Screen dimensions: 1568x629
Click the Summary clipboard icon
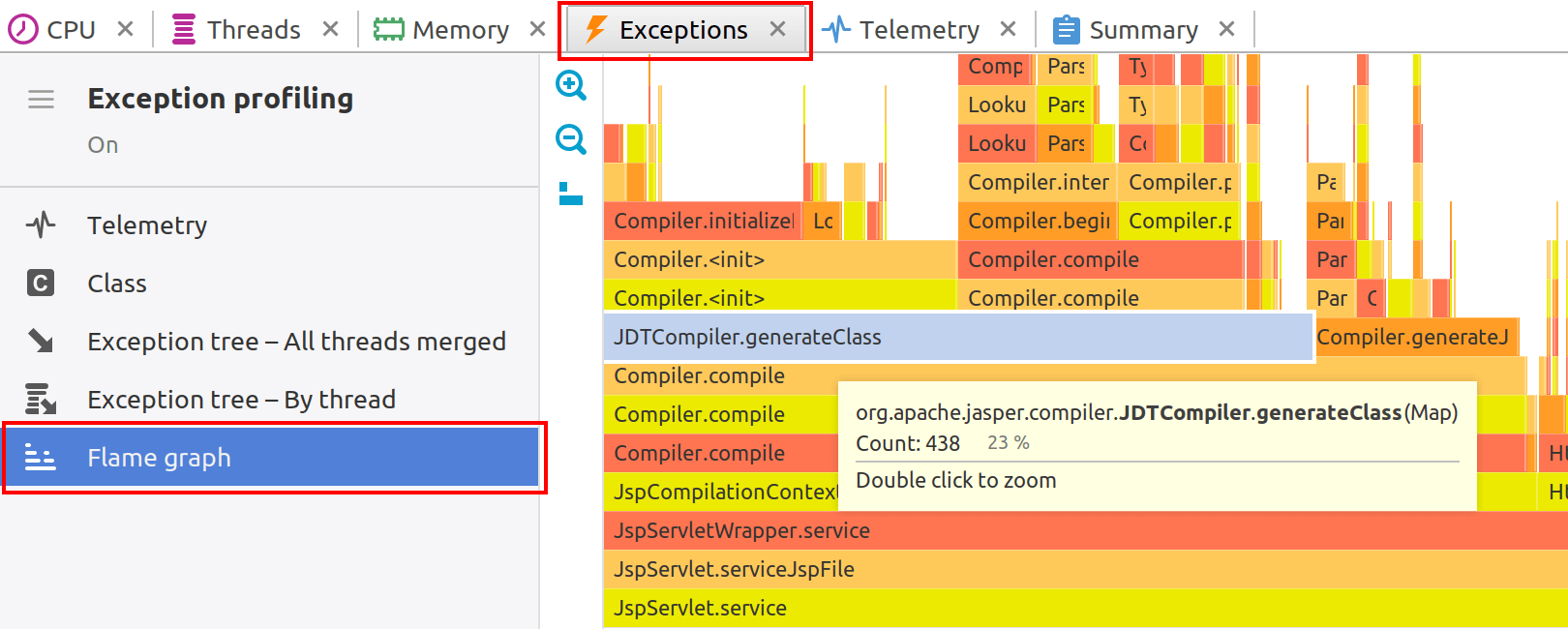(x=1066, y=30)
